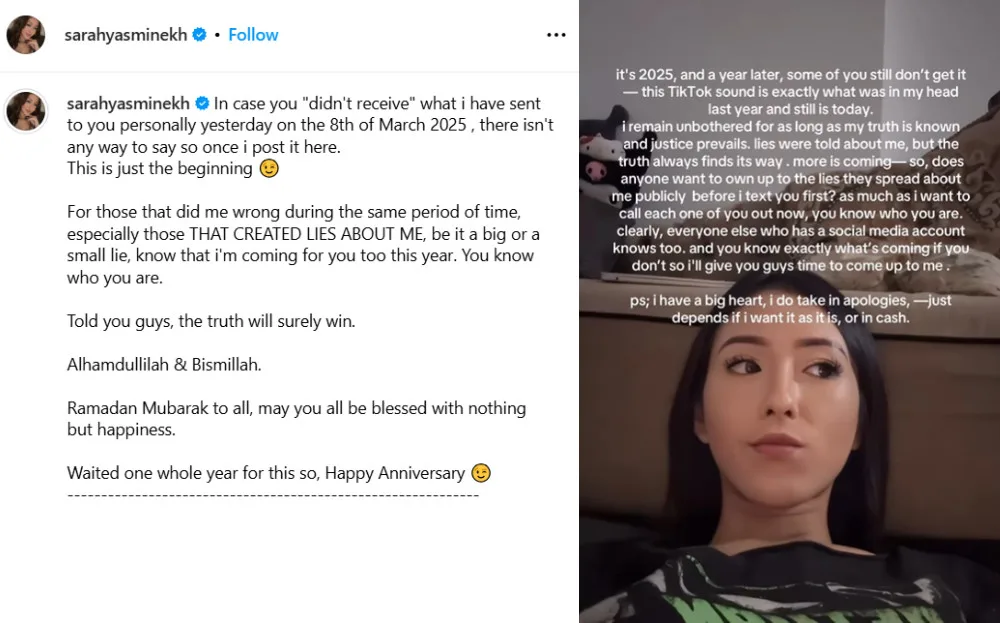This screenshot has height=623, width=1000.
Task: Click the "Told you guys, the truth will surely win" line
Action: [211, 321]
